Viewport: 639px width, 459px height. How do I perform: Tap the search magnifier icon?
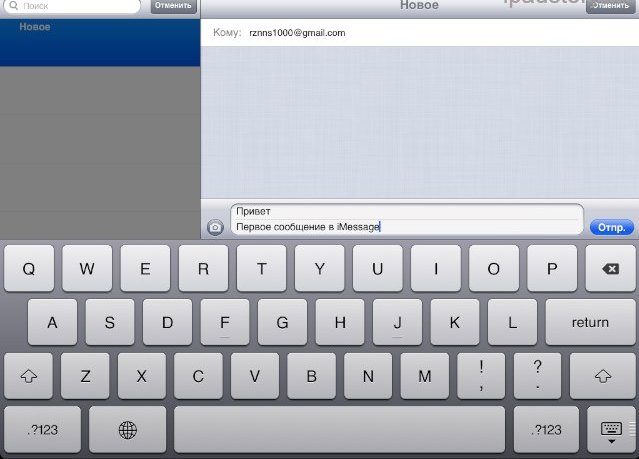click(x=13, y=6)
